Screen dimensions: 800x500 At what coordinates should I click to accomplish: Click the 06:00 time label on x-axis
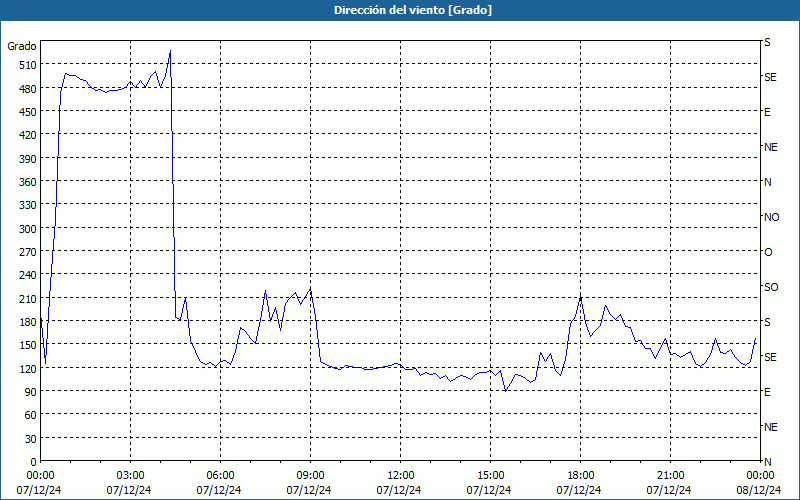220,476
